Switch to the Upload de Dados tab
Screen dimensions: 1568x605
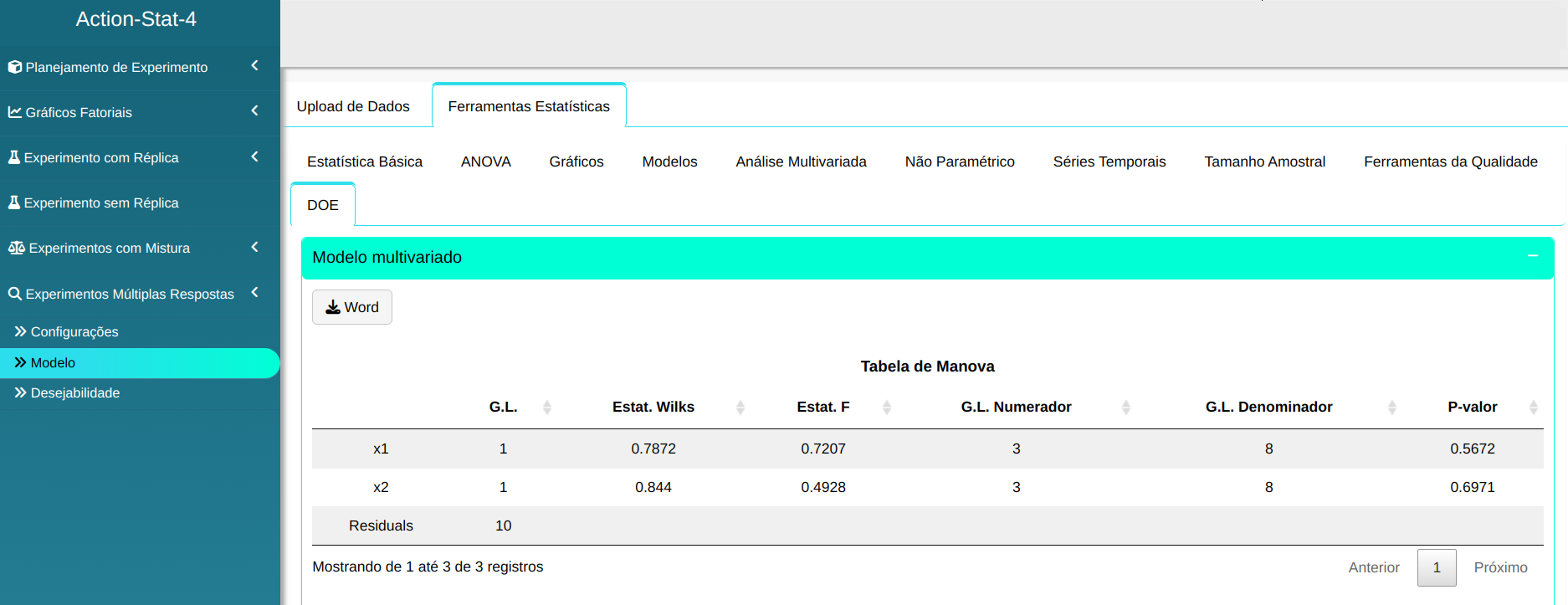click(353, 106)
